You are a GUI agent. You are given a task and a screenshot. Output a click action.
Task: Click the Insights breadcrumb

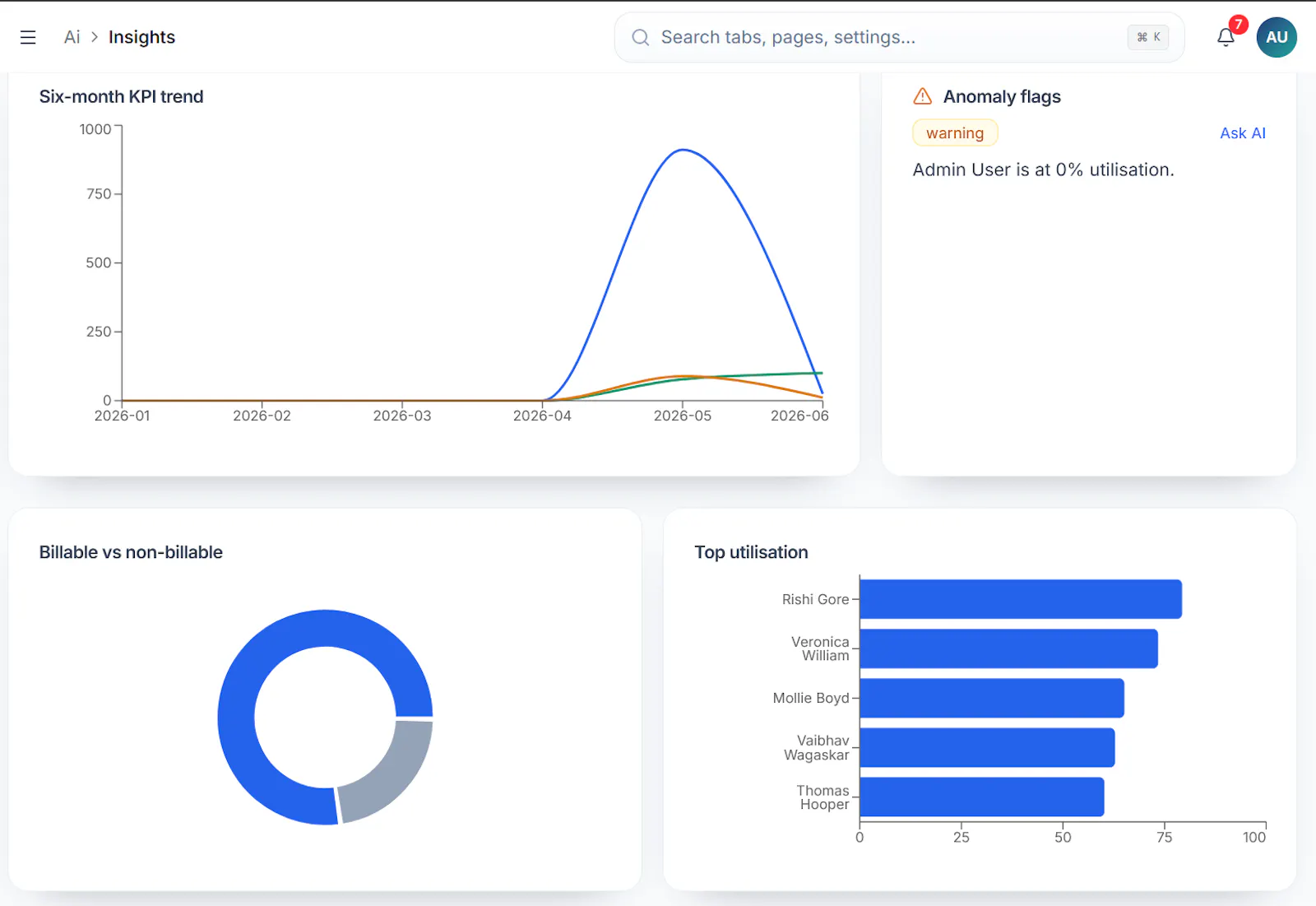(x=141, y=37)
